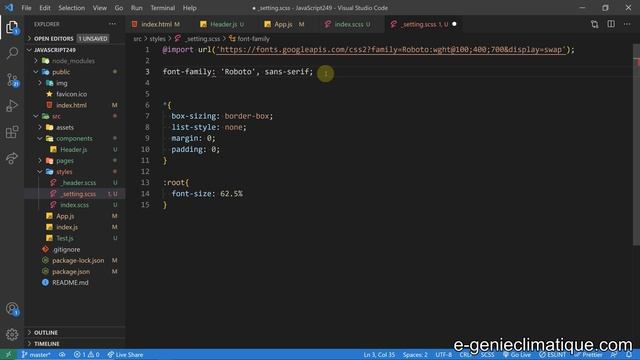640x360 pixels.
Task: Click the editor vertical scrollbar
Action: (636, 143)
